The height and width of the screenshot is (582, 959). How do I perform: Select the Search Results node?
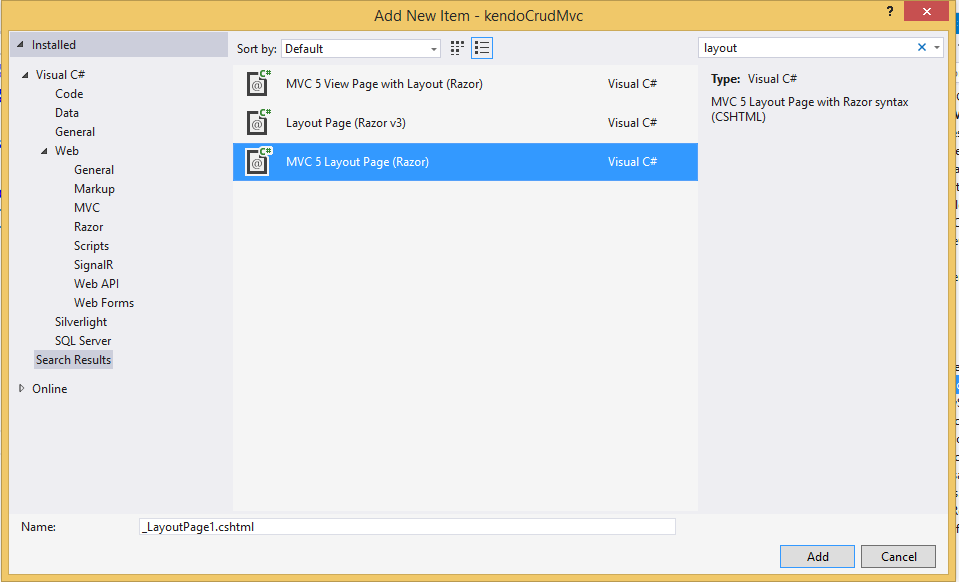point(73,359)
